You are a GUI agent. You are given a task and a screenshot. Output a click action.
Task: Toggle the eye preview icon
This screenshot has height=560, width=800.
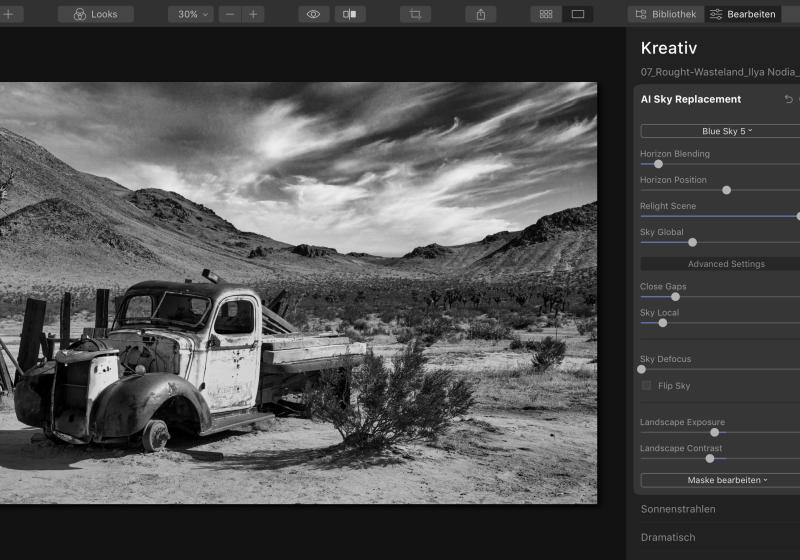tap(314, 14)
